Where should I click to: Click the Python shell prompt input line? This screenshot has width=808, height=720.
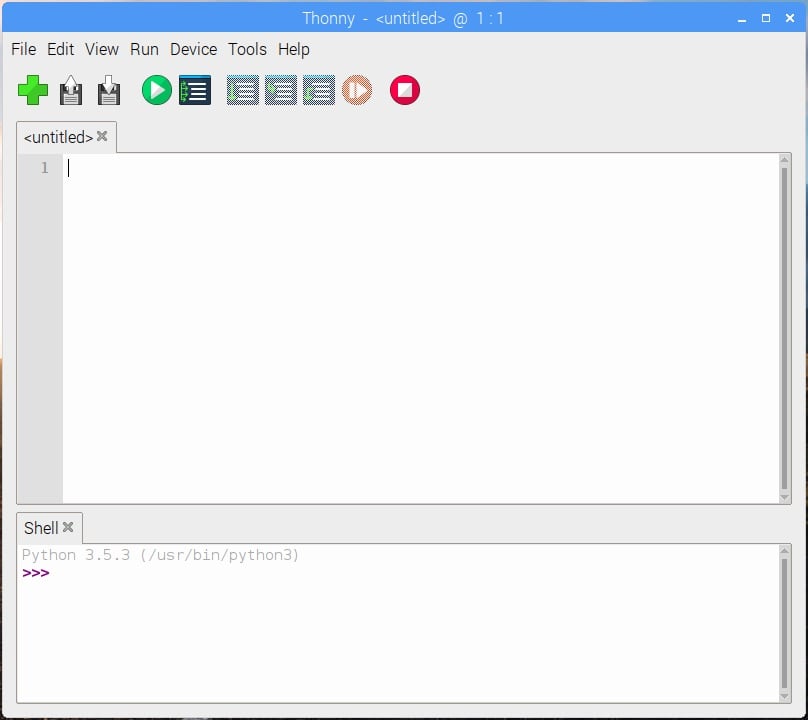tap(400, 573)
